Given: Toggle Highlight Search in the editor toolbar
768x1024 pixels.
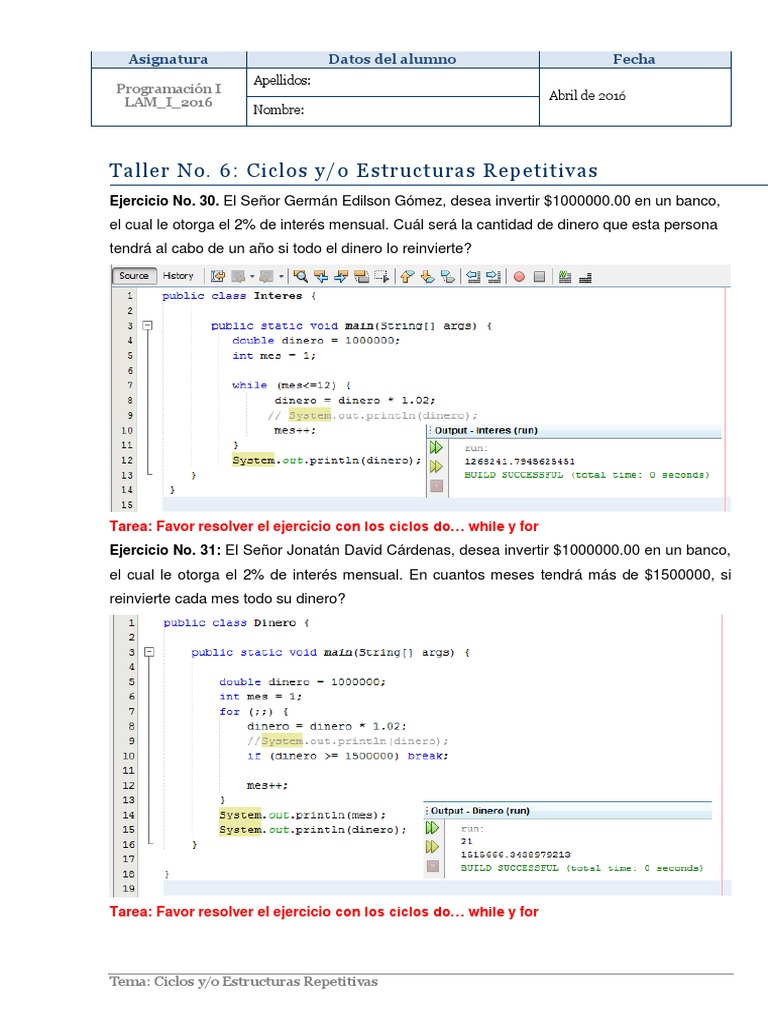Looking at the screenshot, I should 362,277.
